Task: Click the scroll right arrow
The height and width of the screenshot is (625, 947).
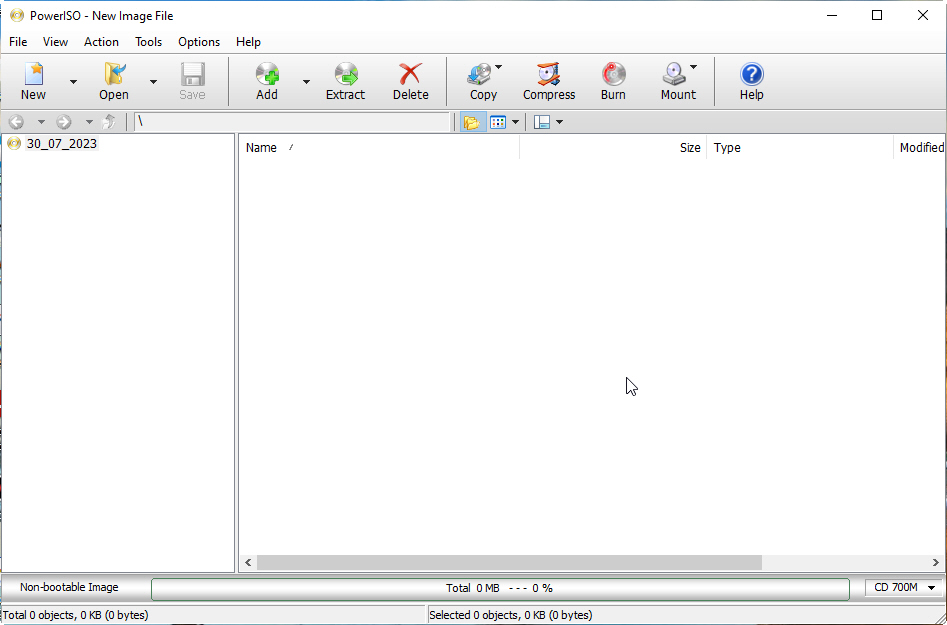Action: point(936,562)
